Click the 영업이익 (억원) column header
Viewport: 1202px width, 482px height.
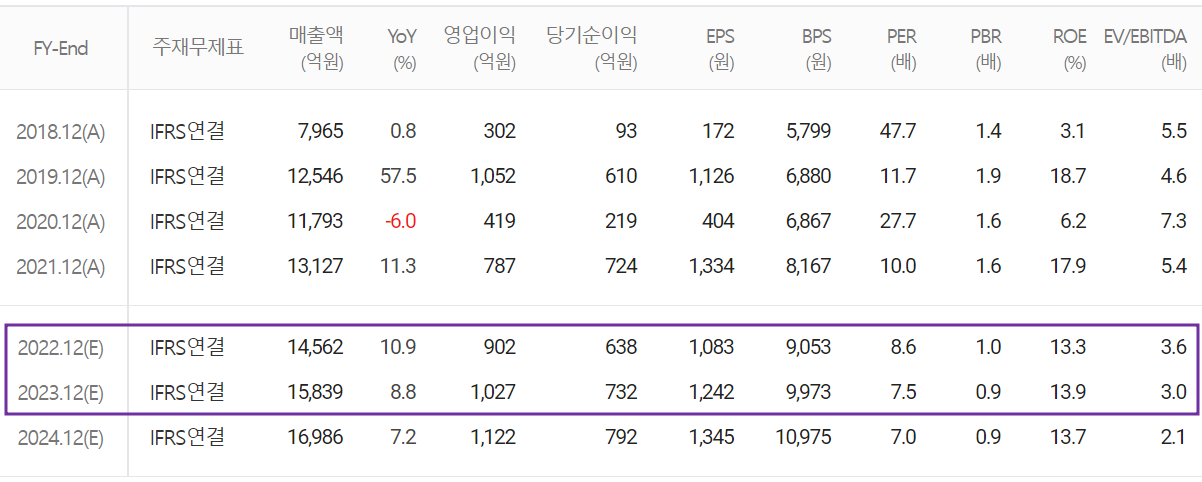tap(480, 48)
